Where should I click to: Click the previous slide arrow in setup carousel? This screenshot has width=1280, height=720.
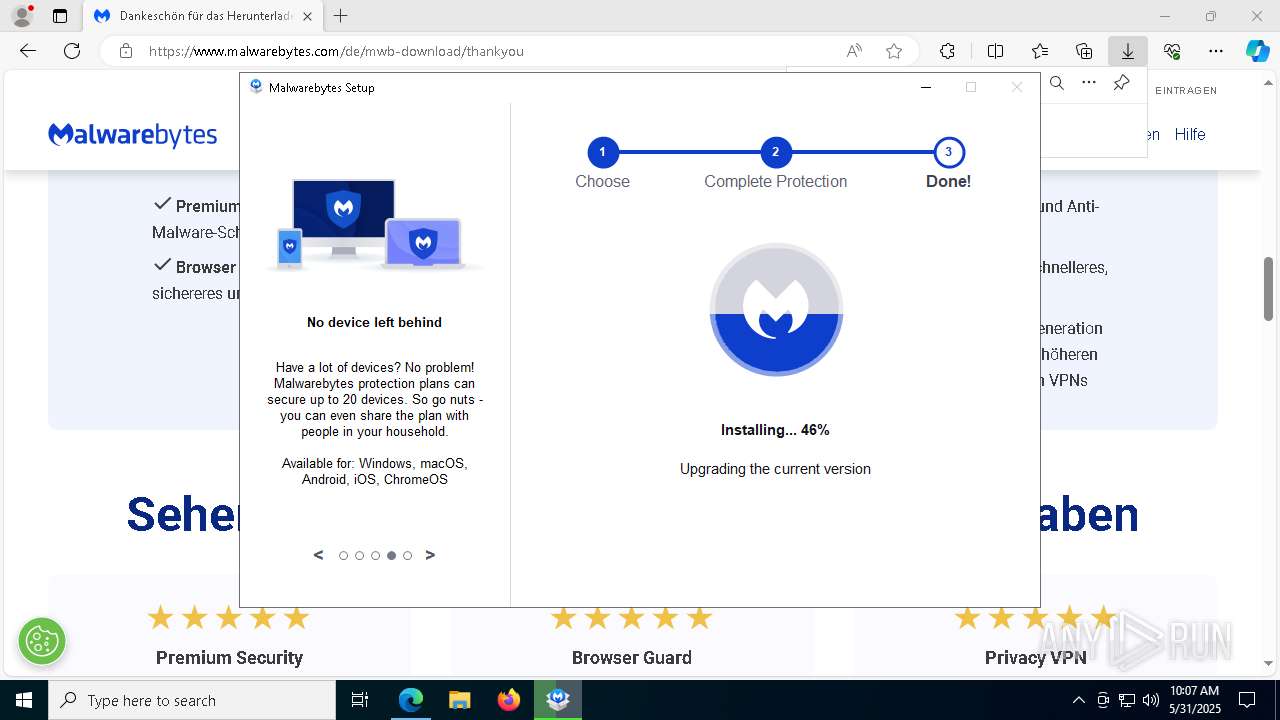318,555
